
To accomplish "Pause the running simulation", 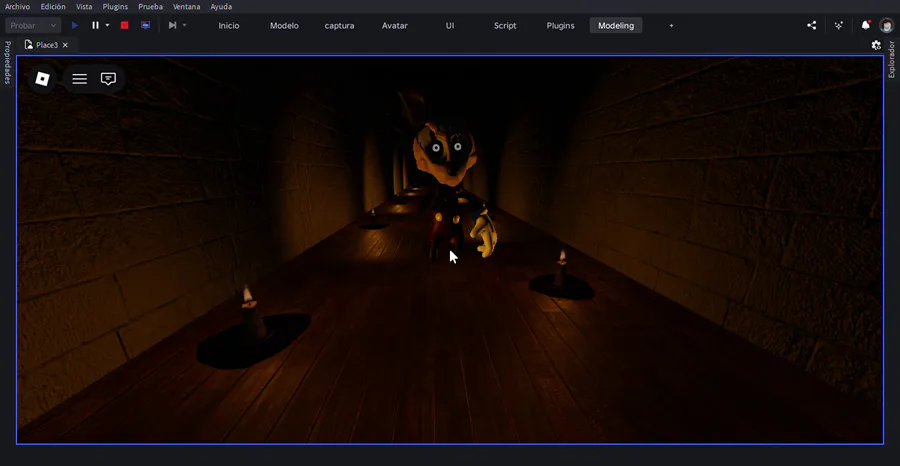I will click(95, 25).
